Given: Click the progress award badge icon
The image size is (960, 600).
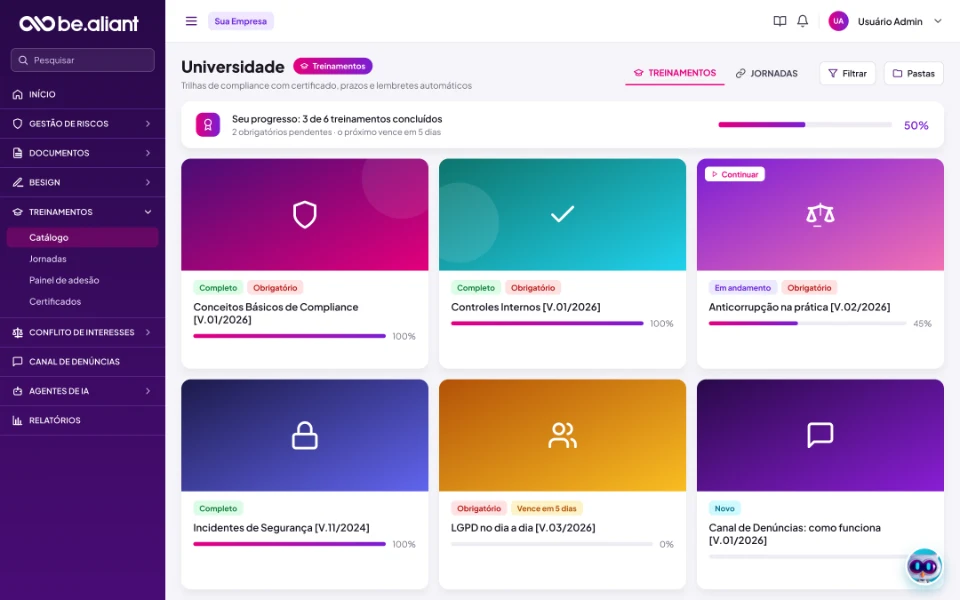Looking at the screenshot, I should click(208, 125).
